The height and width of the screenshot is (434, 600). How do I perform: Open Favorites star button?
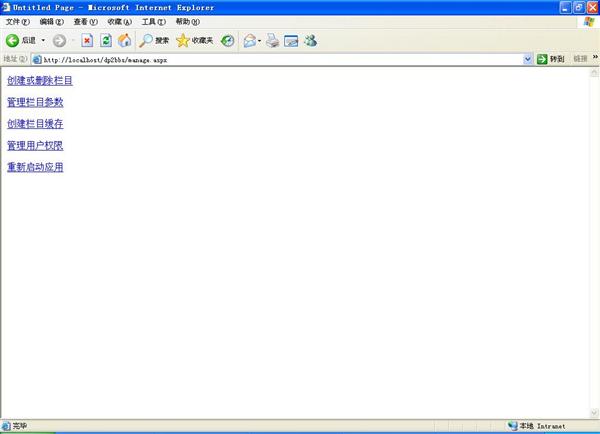click(194, 41)
